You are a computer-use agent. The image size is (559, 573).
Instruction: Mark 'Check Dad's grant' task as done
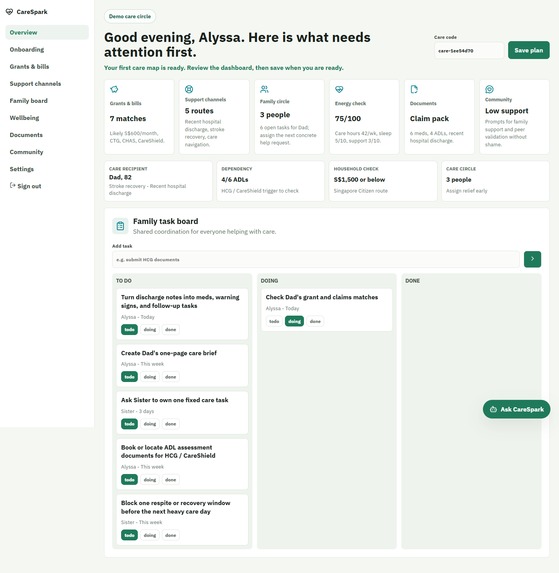(x=315, y=321)
